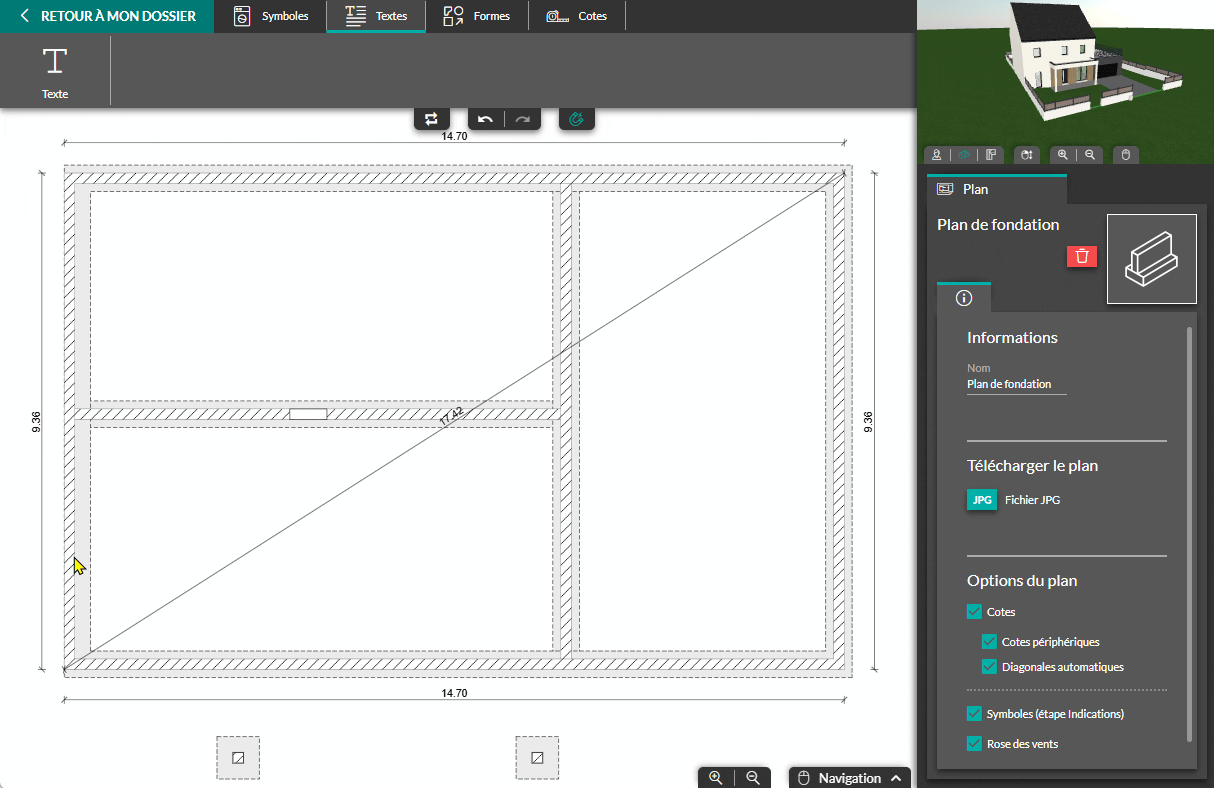Click the Informations heading

(x=1012, y=338)
